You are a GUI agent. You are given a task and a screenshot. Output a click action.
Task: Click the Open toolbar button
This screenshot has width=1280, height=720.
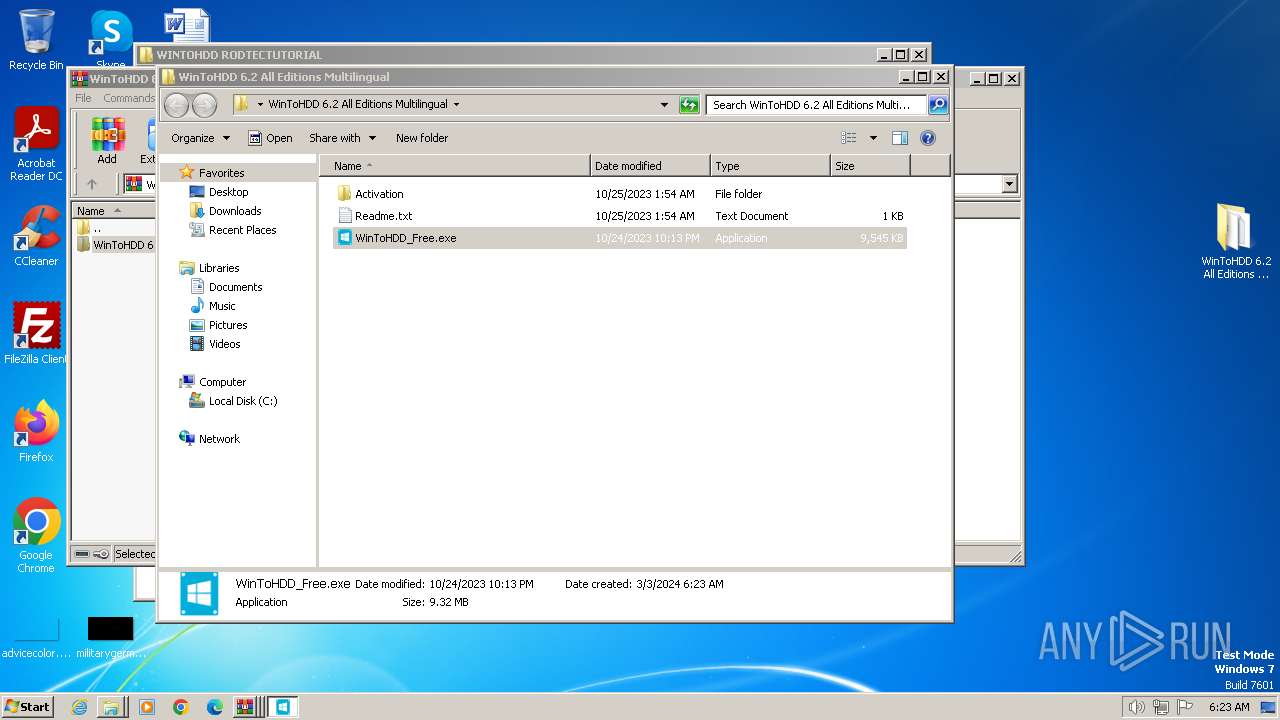click(270, 138)
